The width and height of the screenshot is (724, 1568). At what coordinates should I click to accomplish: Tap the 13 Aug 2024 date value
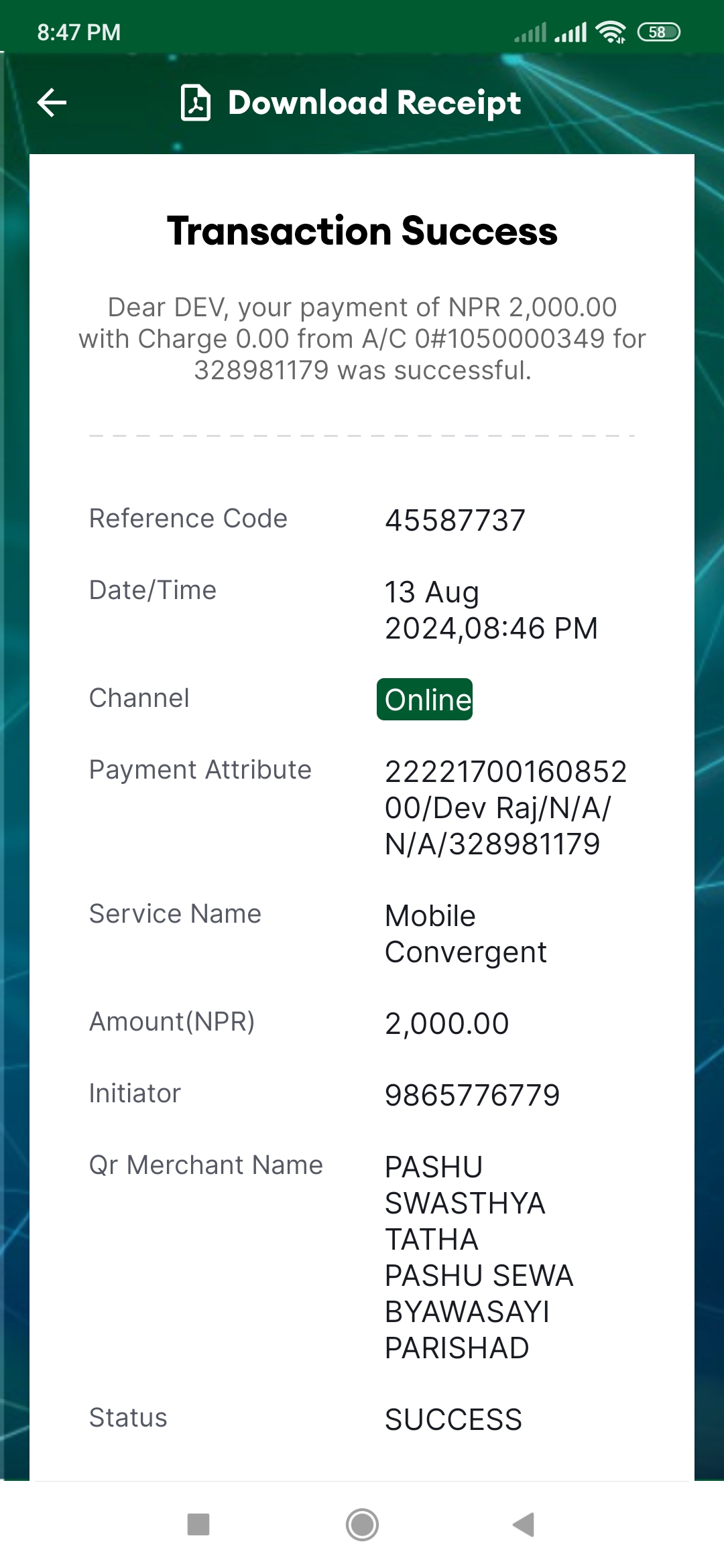coord(491,610)
